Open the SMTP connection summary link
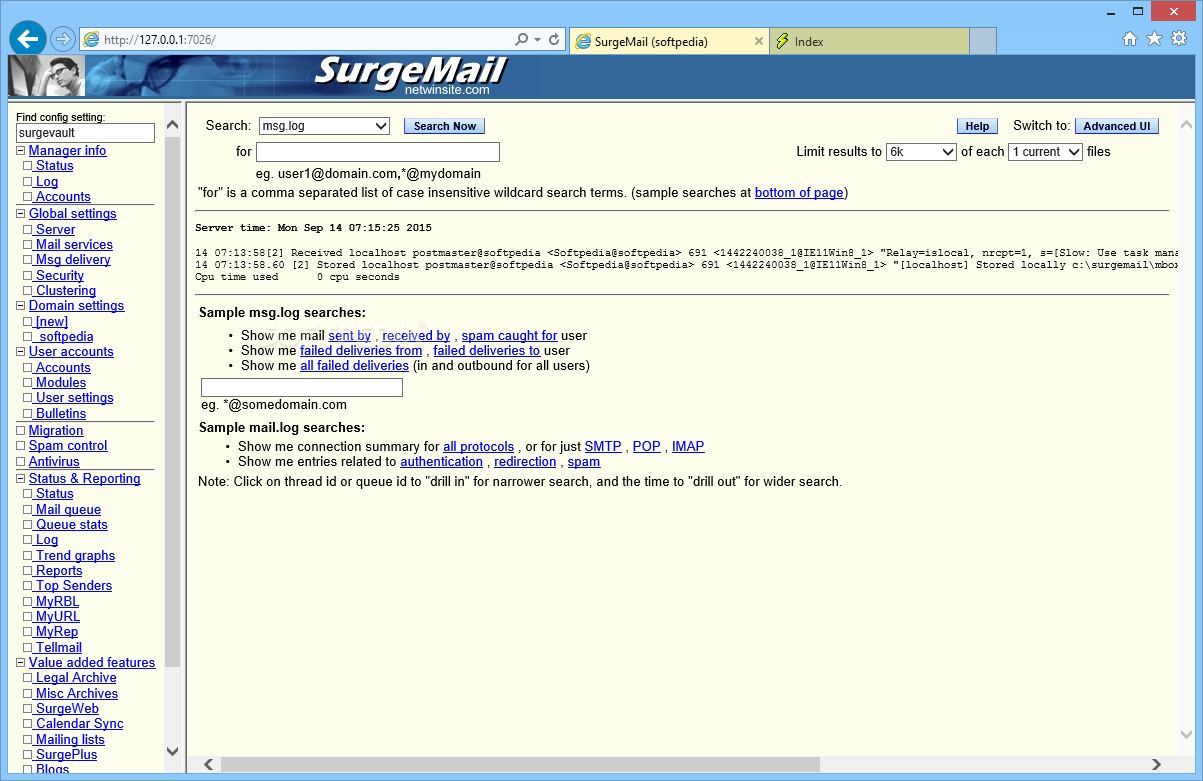1203x781 pixels. (x=603, y=447)
